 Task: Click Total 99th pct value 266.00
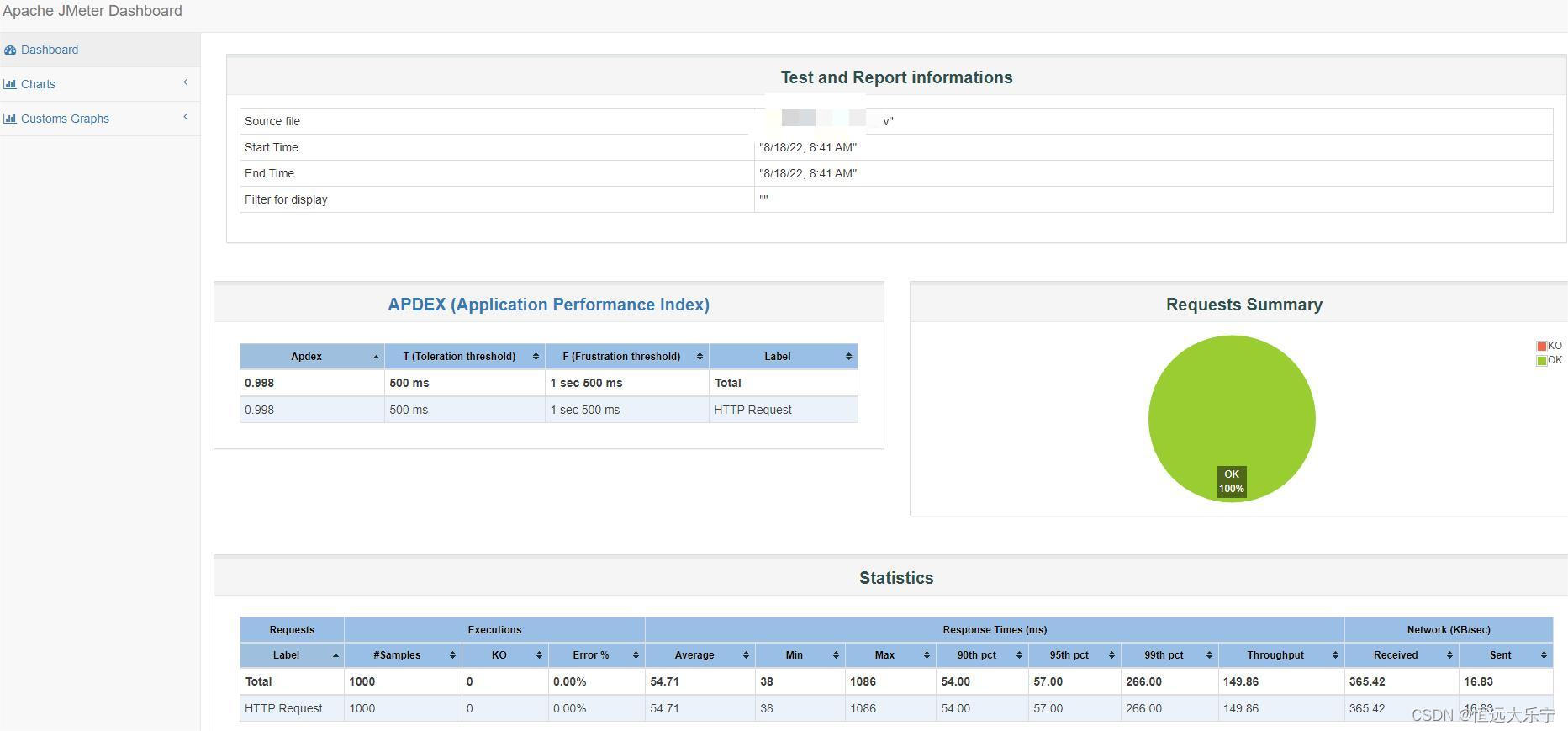pyautogui.click(x=1143, y=681)
